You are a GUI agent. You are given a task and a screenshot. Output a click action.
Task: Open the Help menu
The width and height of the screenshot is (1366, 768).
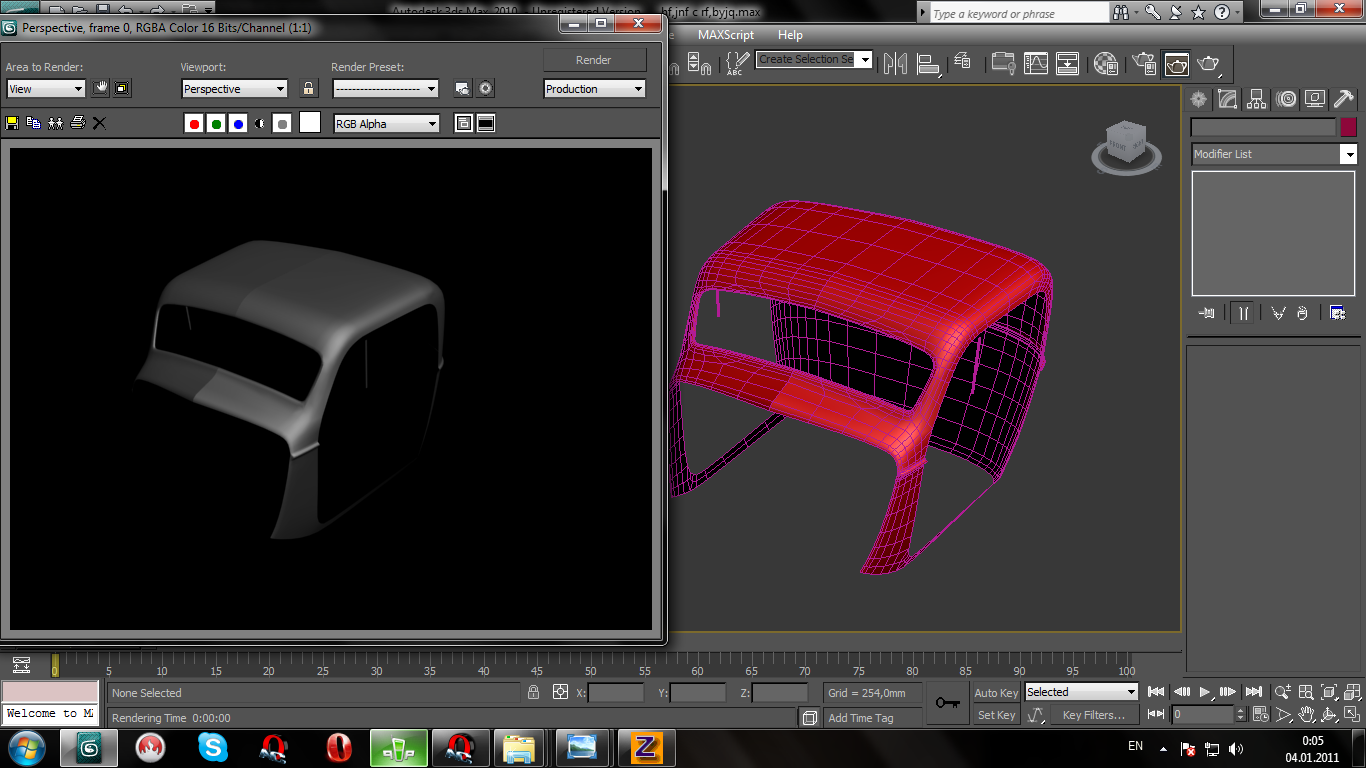790,35
